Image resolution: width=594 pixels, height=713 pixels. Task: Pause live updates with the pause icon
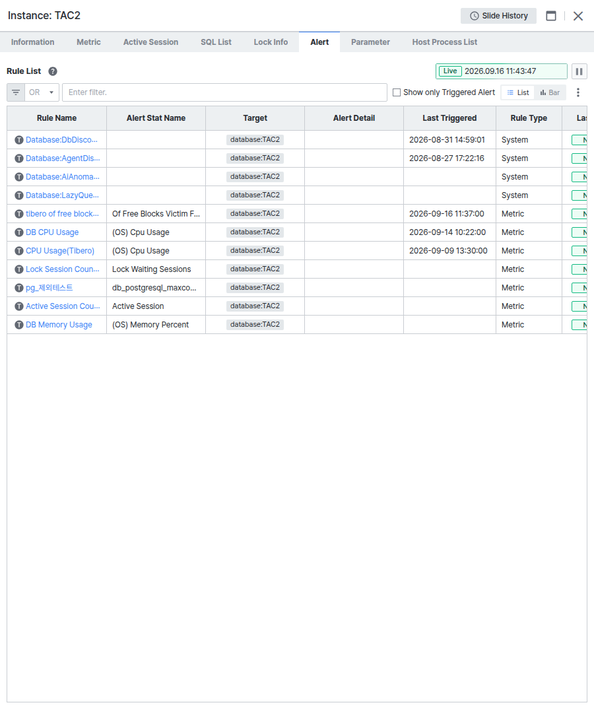click(579, 71)
